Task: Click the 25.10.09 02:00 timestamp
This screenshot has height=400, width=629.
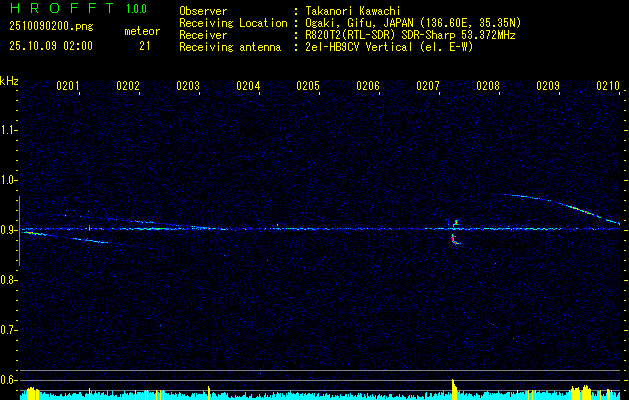Action: (x=50, y=46)
